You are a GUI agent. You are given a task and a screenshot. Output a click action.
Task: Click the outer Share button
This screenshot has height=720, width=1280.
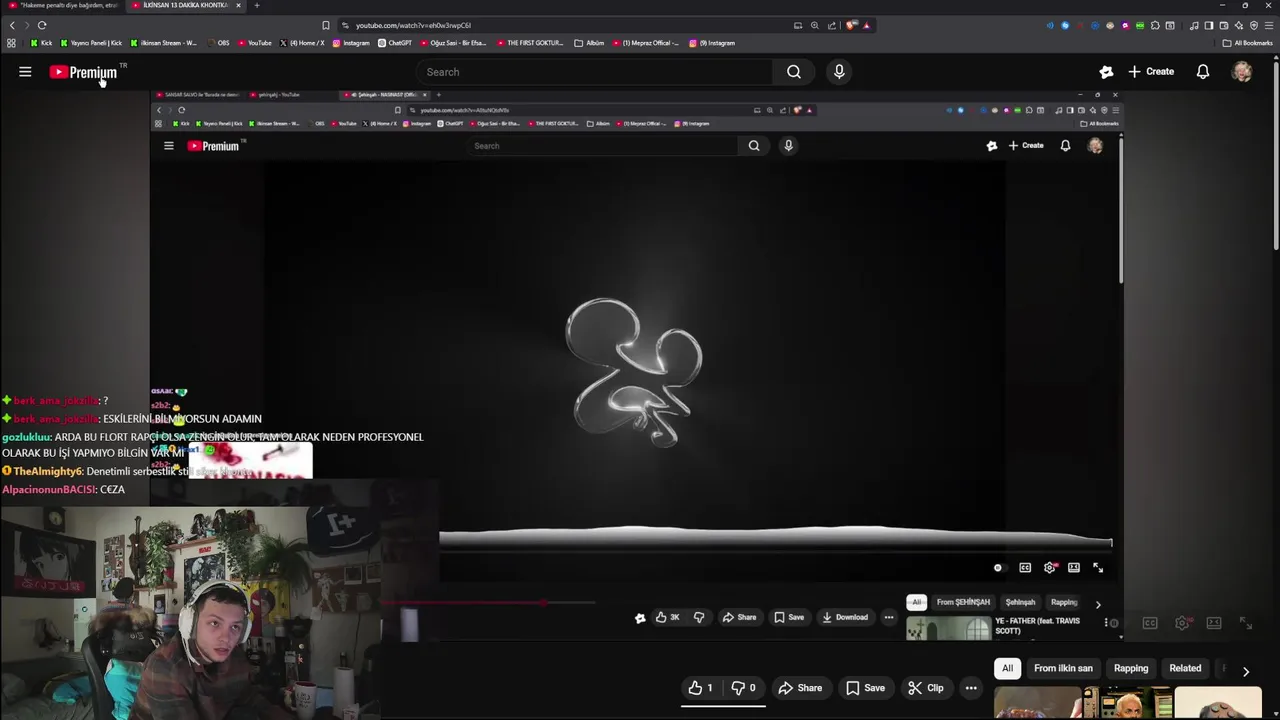point(800,688)
